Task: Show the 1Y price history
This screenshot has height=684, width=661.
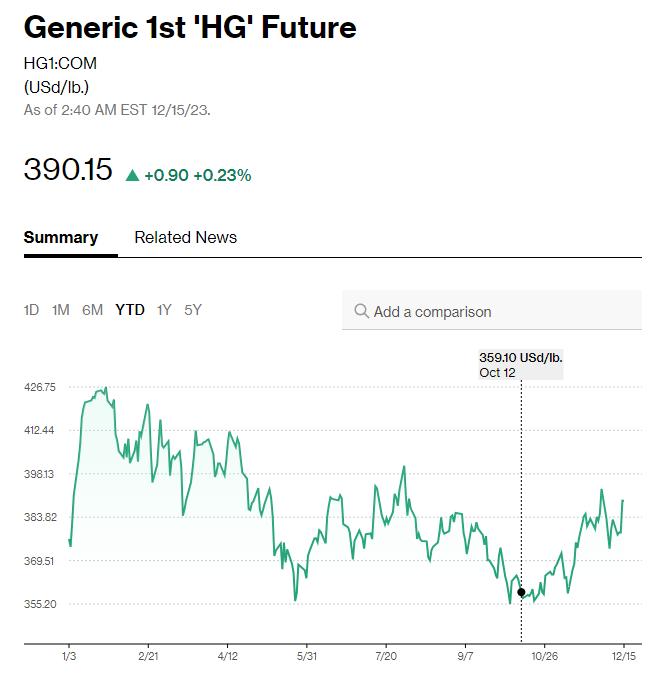Action: tap(164, 310)
